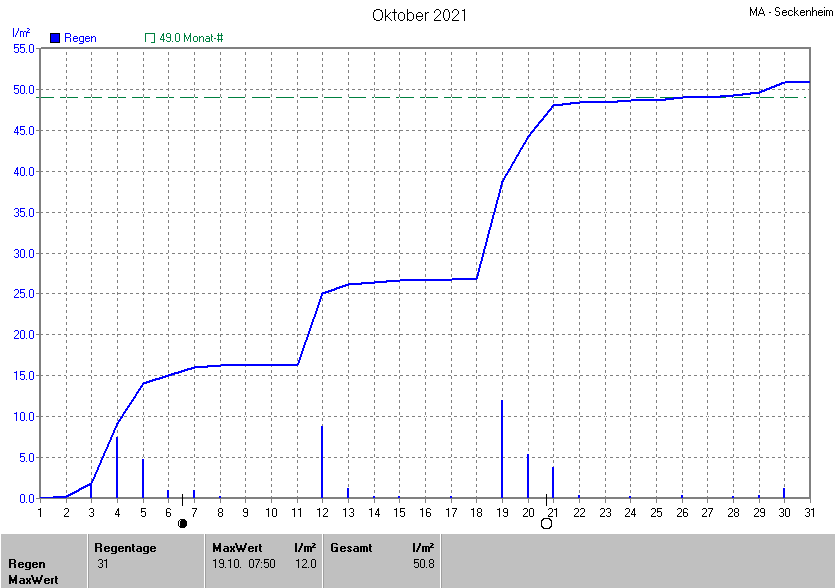Click the Regen legend text label
Image resolution: width=835 pixels, height=588 pixels.
tap(80, 38)
